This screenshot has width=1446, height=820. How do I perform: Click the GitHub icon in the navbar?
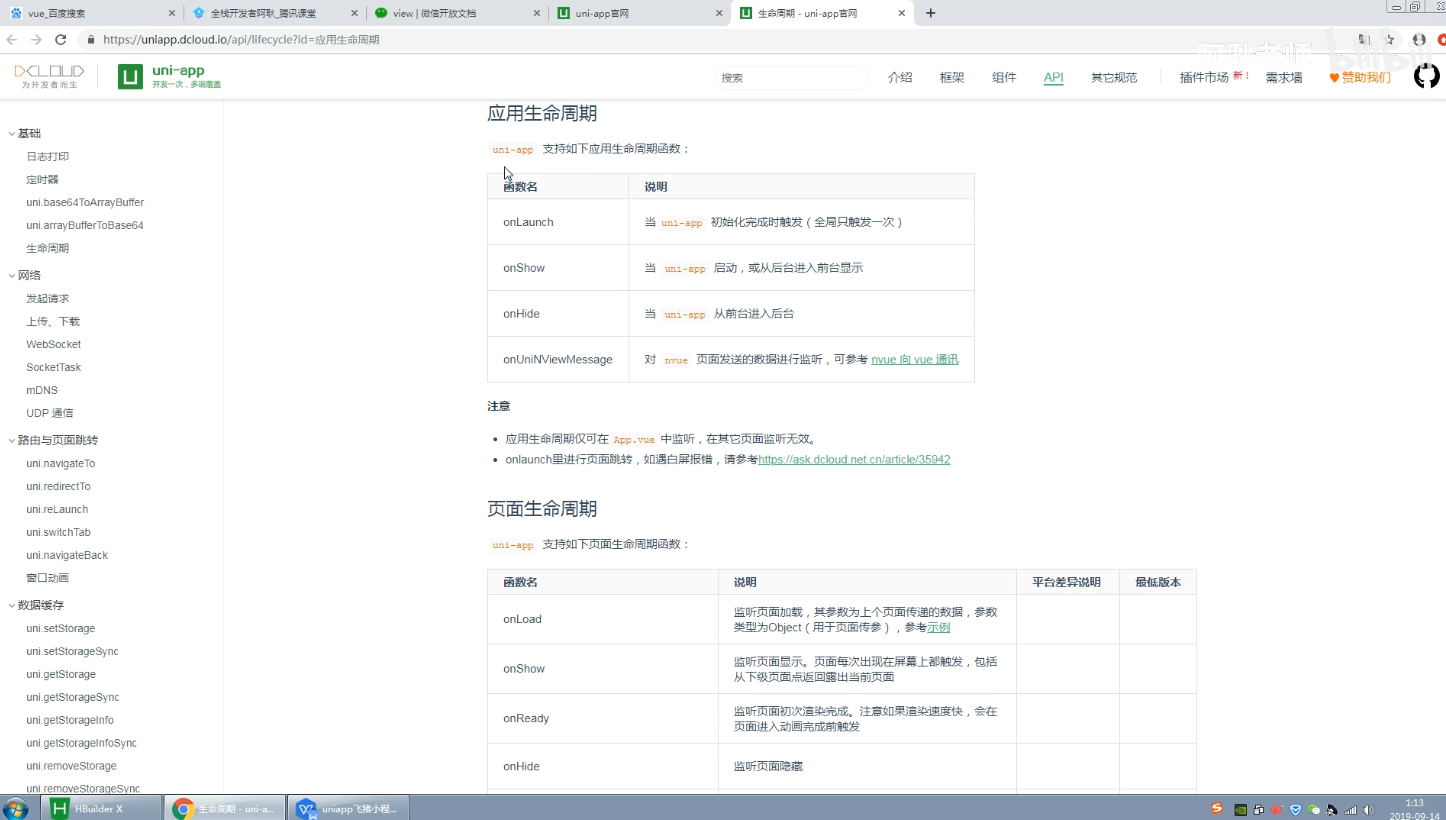[1426, 75]
